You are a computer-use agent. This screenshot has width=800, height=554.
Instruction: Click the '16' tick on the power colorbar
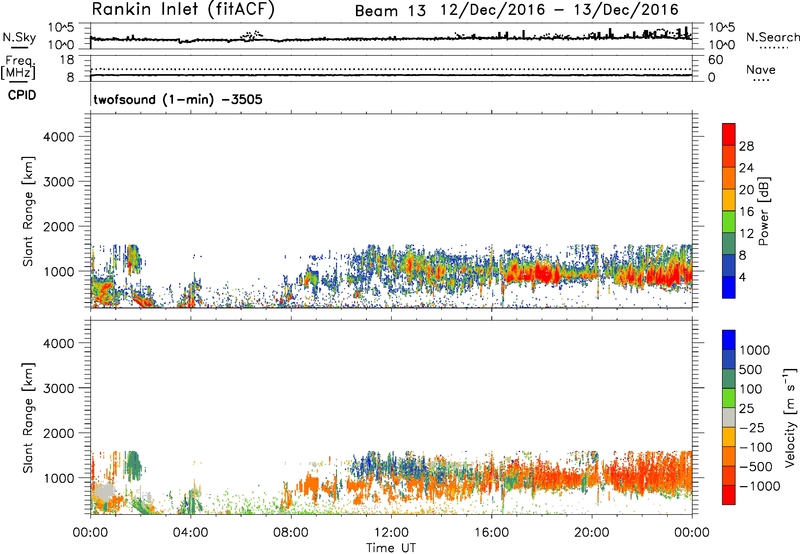coord(746,212)
